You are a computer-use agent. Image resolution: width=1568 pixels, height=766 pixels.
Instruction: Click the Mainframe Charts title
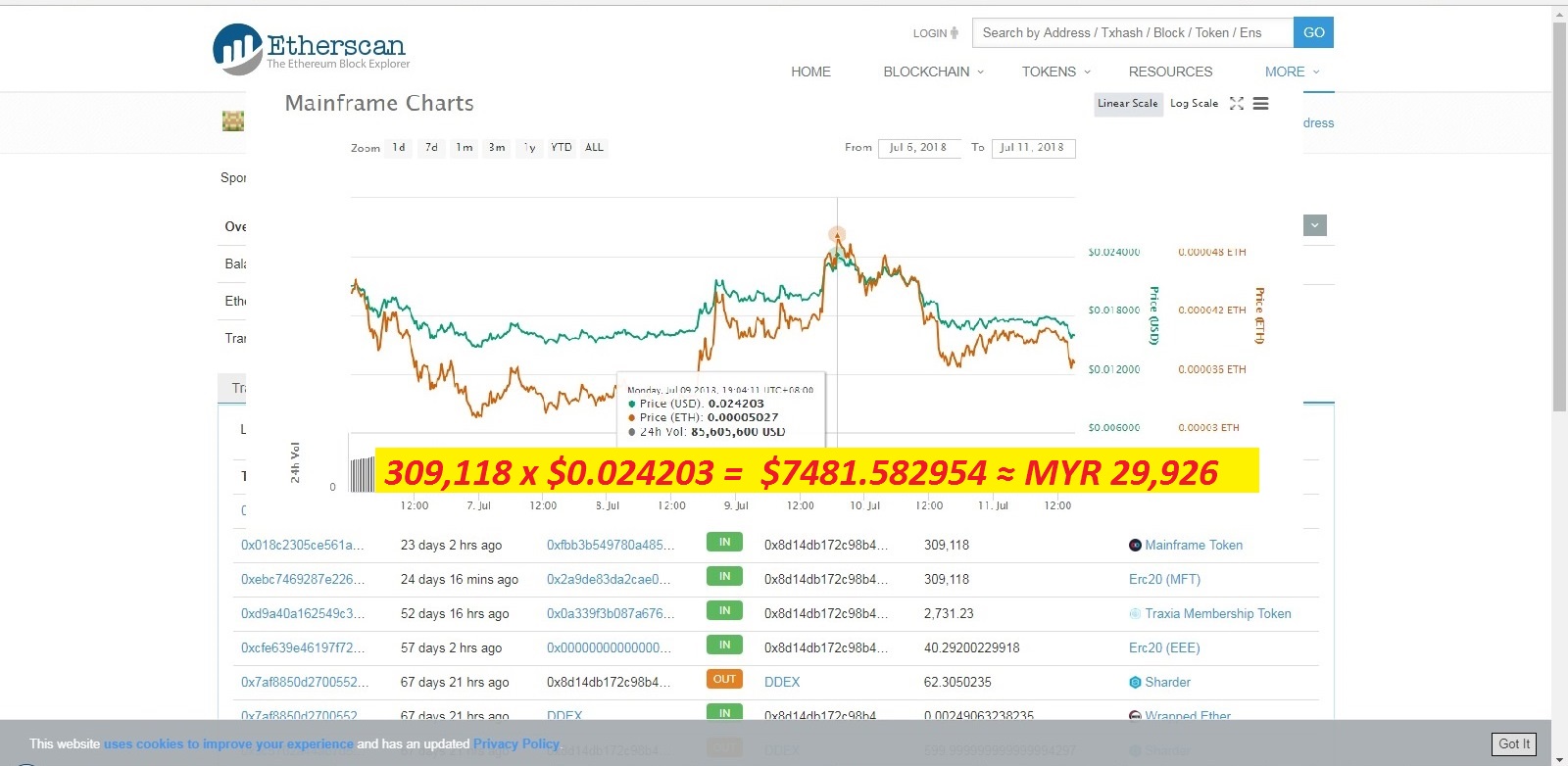379,104
